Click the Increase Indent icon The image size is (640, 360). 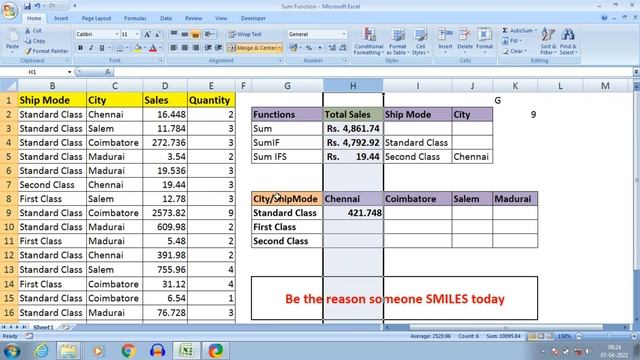pyautogui.click(x=219, y=48)
